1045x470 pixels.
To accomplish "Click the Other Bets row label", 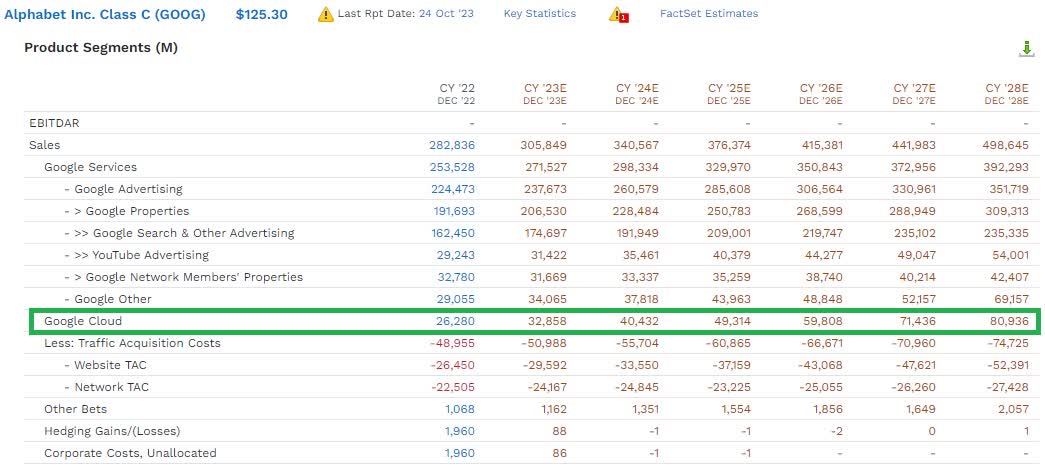I will click(x=75, y=409).
